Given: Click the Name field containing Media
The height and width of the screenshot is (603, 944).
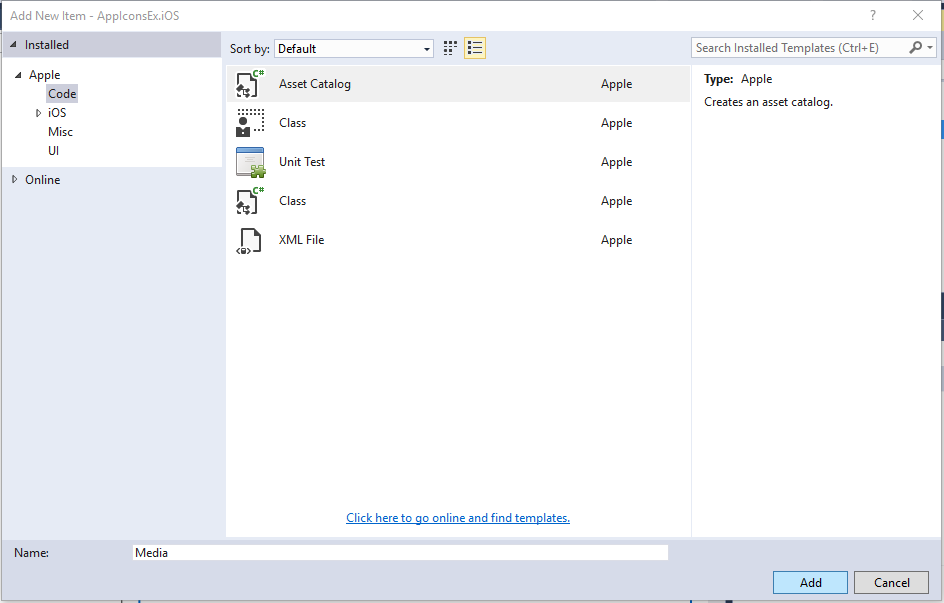Looking at the screenshot, I should pyautogui.click(x=400, y=552).
